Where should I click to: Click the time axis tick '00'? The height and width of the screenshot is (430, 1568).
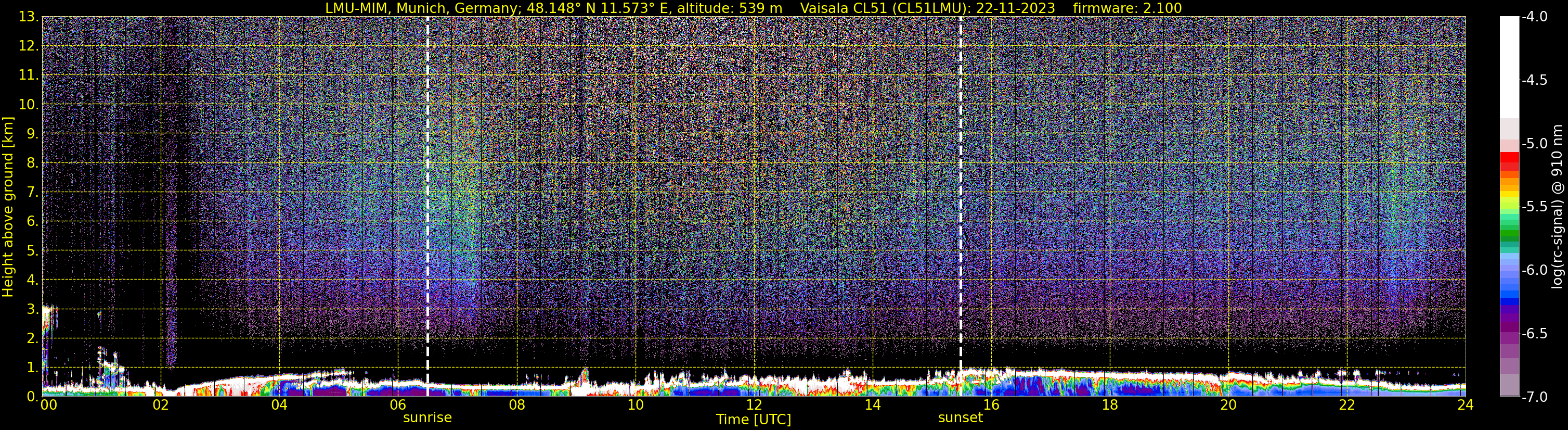[x=49, y=405]
